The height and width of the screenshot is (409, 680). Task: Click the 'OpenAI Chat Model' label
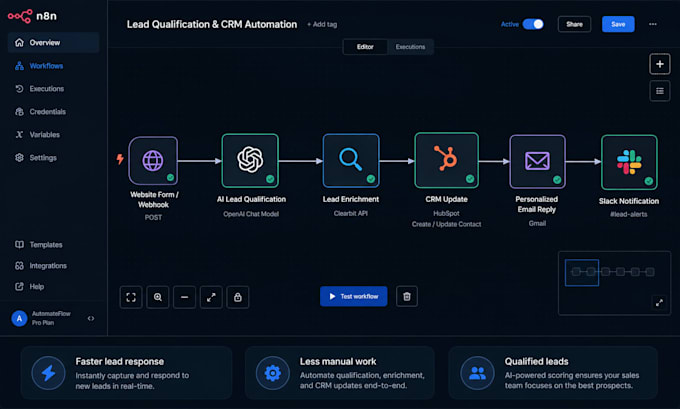[x=251, y=214]
